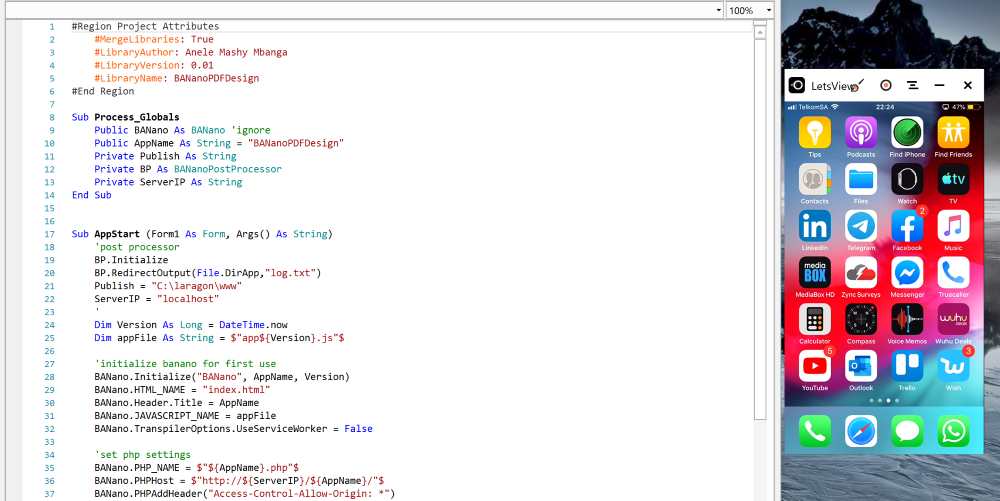Launch the Find Friends app
This screenshot has height=501, width=1000.
tap(953, 133)
